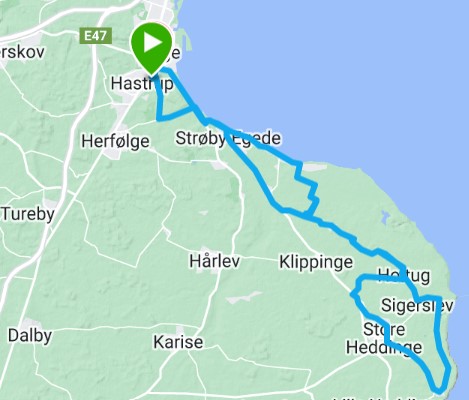Click the partially visible 'rskov' label
The height and width of the screenshot is (400, 469).
click(x=22, y=52)
